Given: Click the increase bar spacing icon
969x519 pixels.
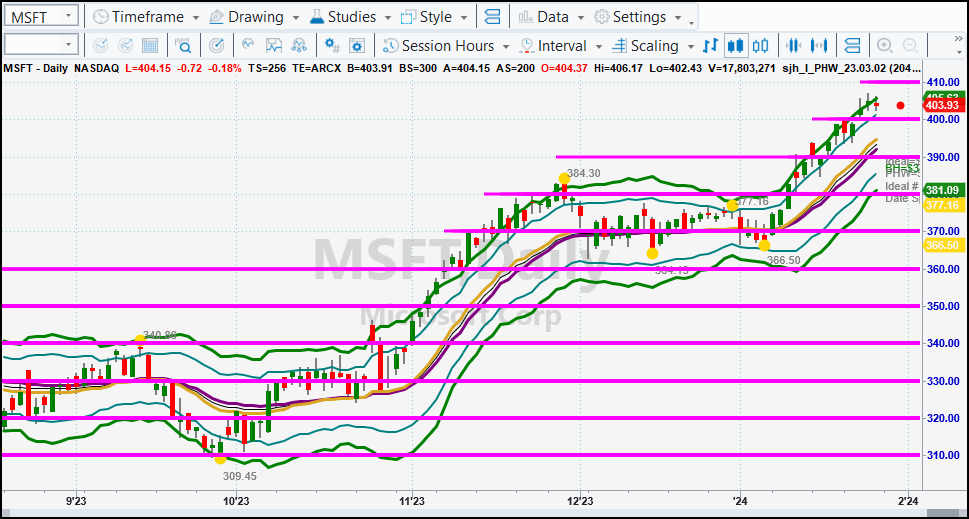Looking at the screenshot, I should 819,45.
